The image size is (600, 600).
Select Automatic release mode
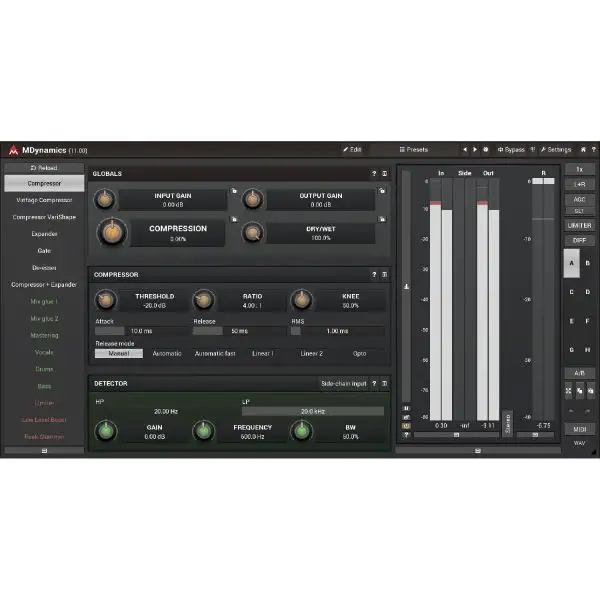click(167, 353)
